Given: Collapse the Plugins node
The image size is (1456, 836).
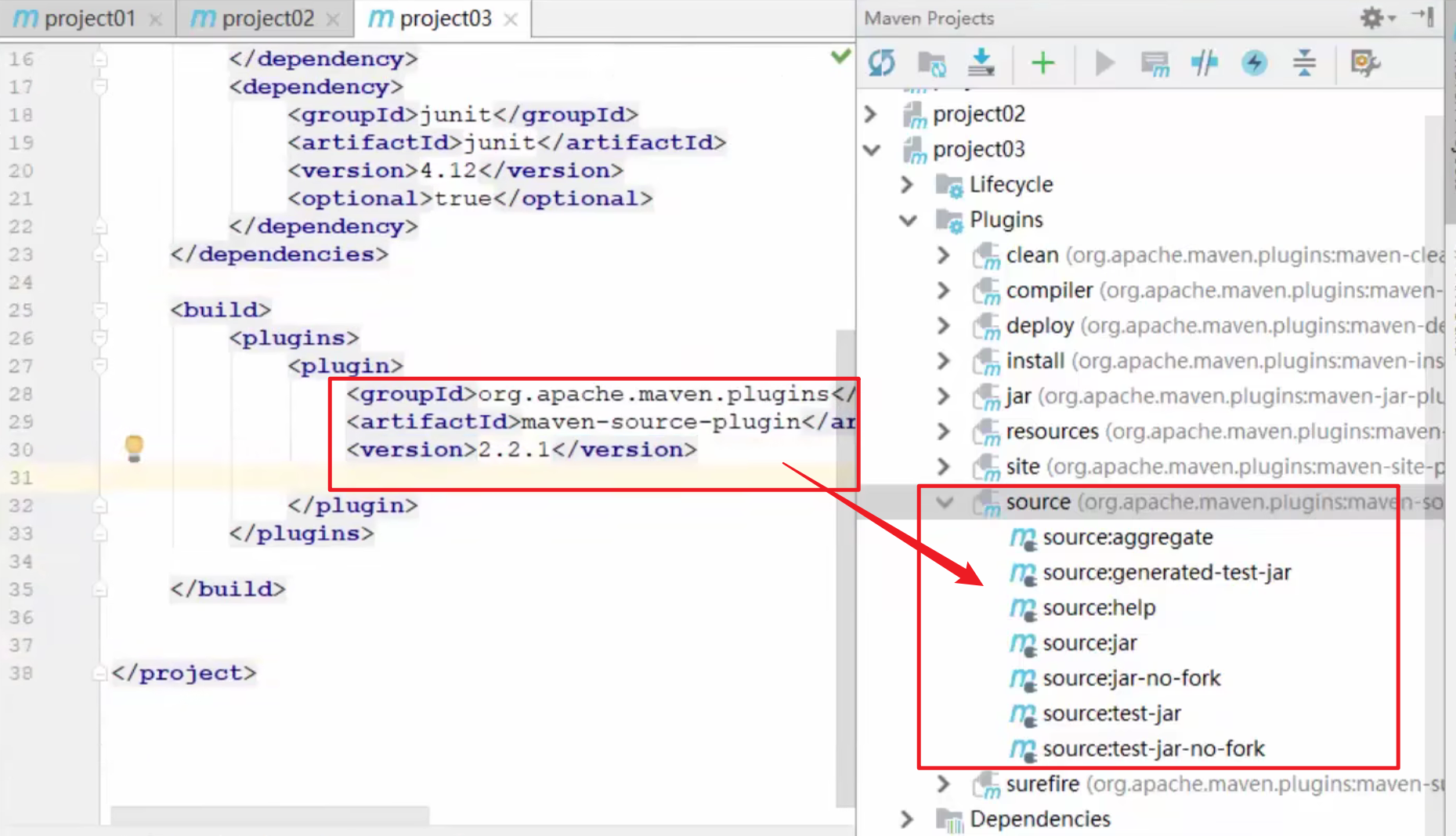Looking at the screenshot, I should 908,220.
